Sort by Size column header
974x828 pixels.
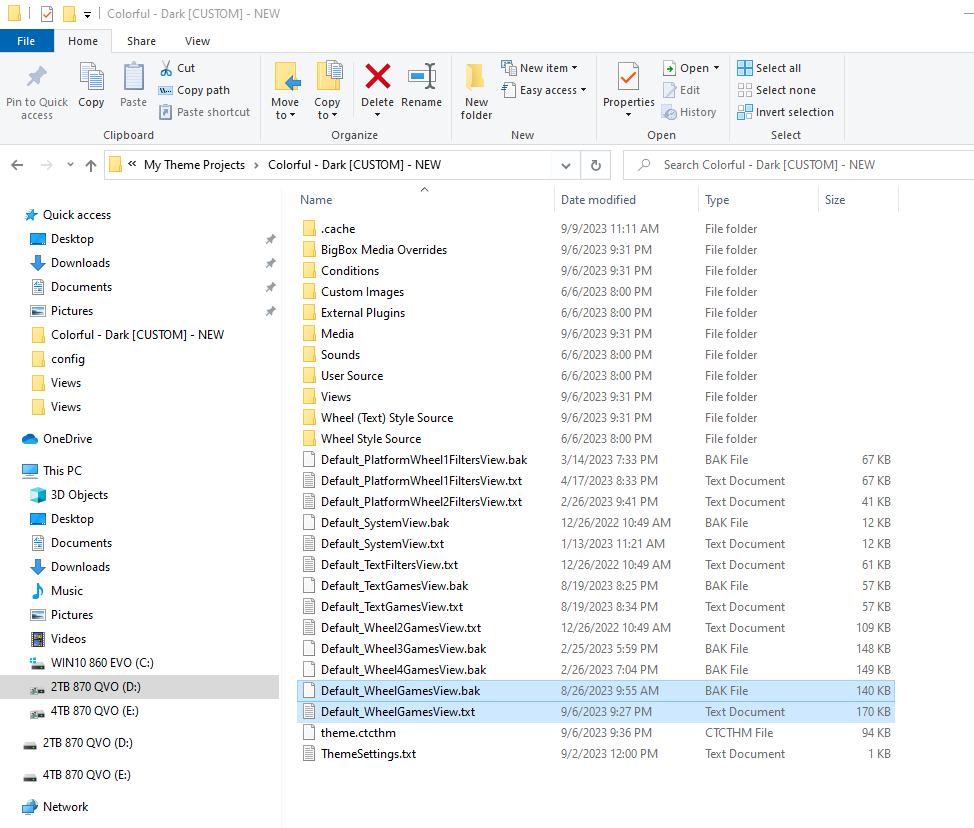835,200
